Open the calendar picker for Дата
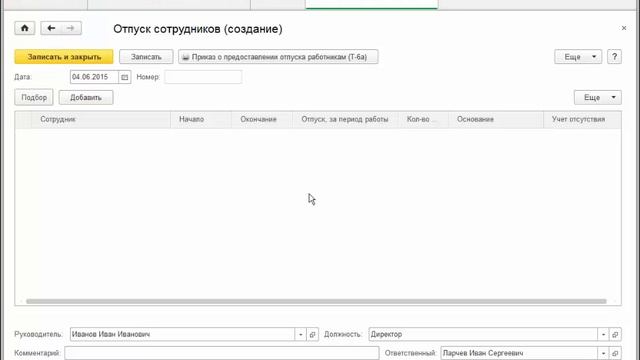This screenshot has height=360, width=640. coord(124,77)
